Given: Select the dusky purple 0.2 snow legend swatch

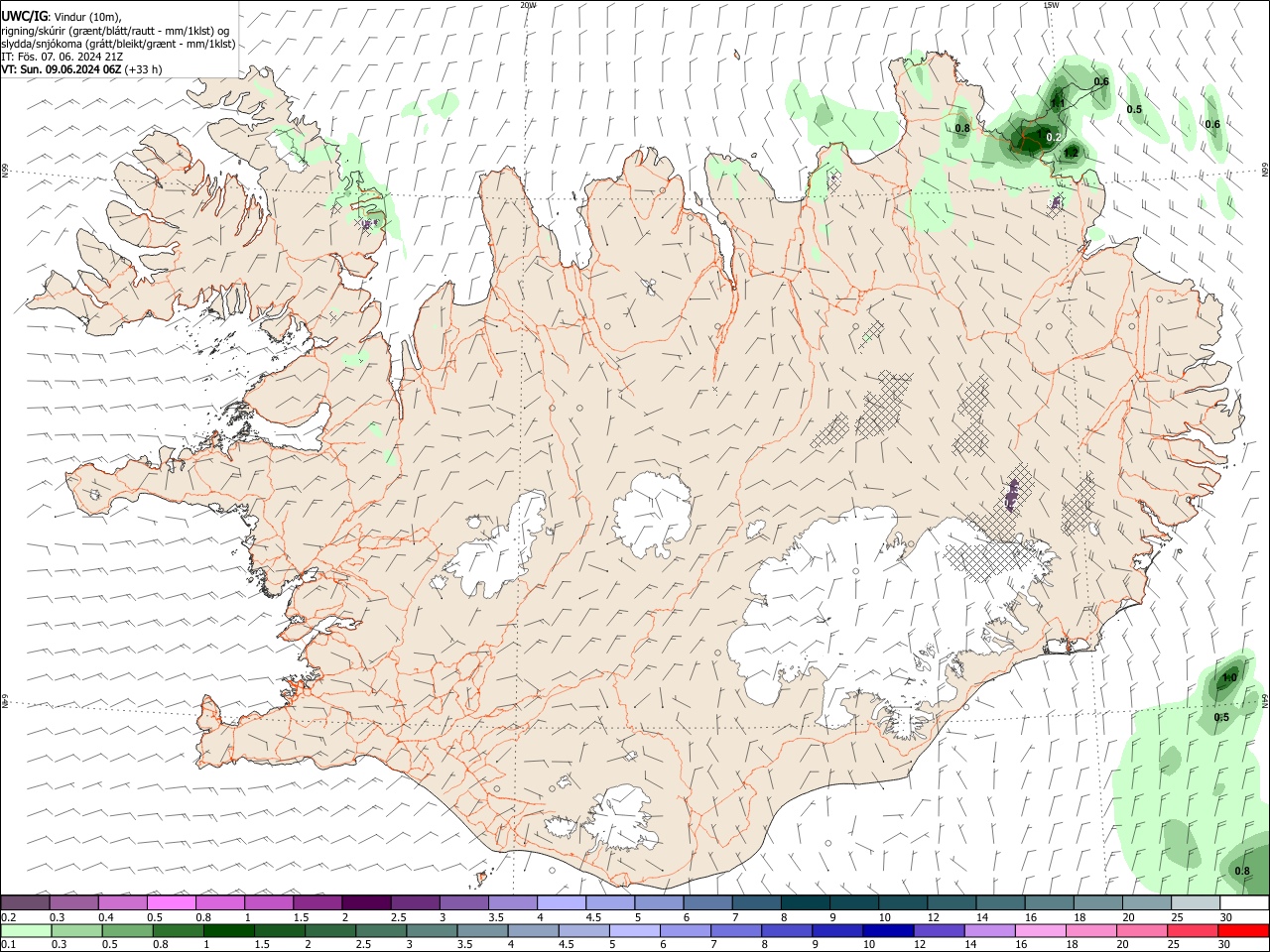Looking at the screenshot, I should point(25,903).
